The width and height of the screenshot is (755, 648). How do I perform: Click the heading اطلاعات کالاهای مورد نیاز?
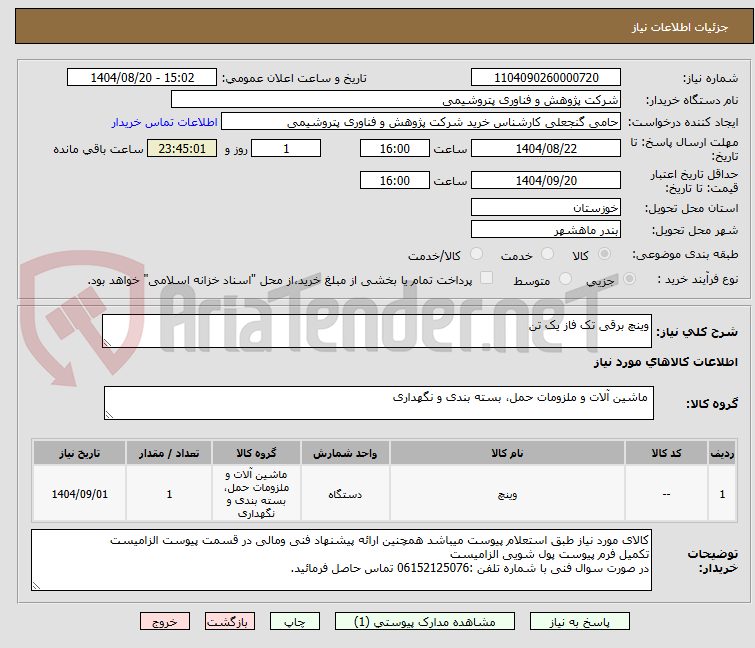[665, 362]
